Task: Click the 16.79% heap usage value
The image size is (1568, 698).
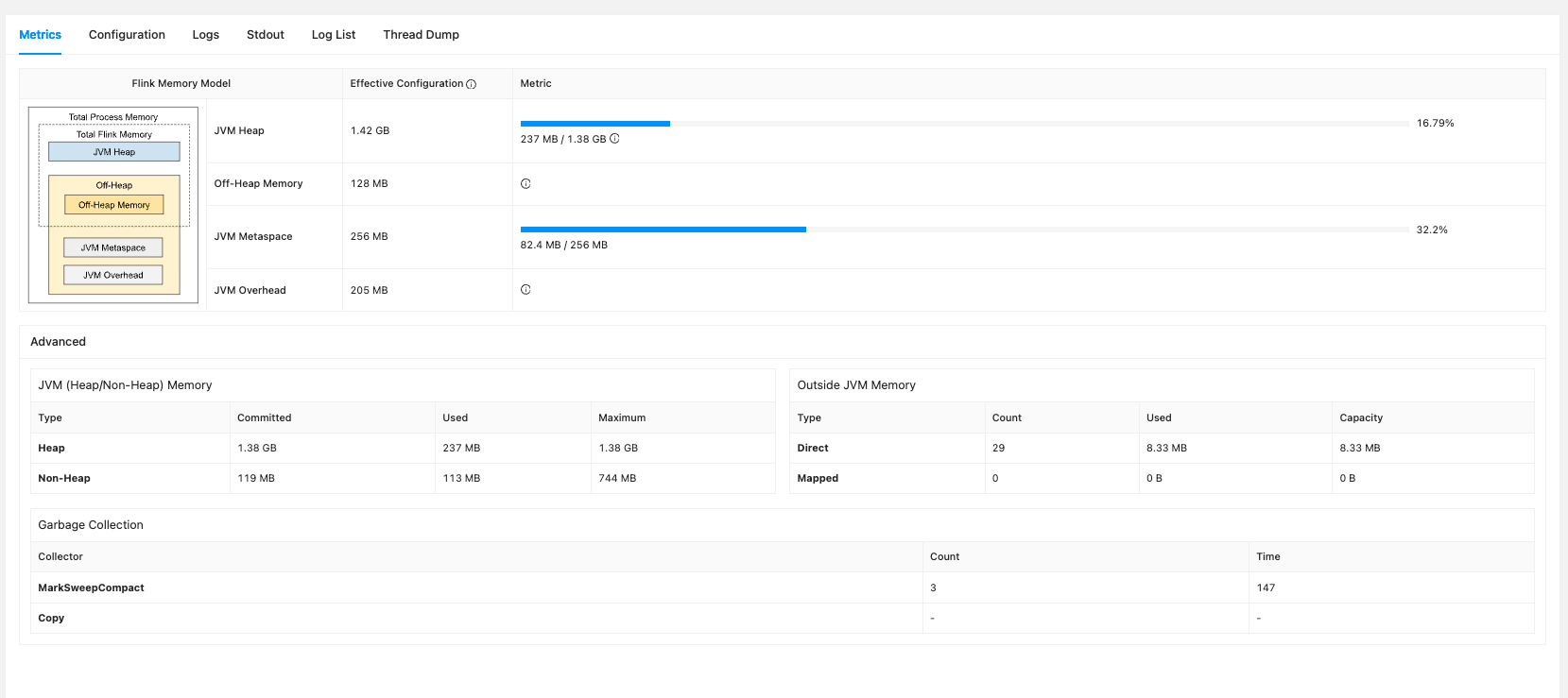Action: [x=1435, y=124]
